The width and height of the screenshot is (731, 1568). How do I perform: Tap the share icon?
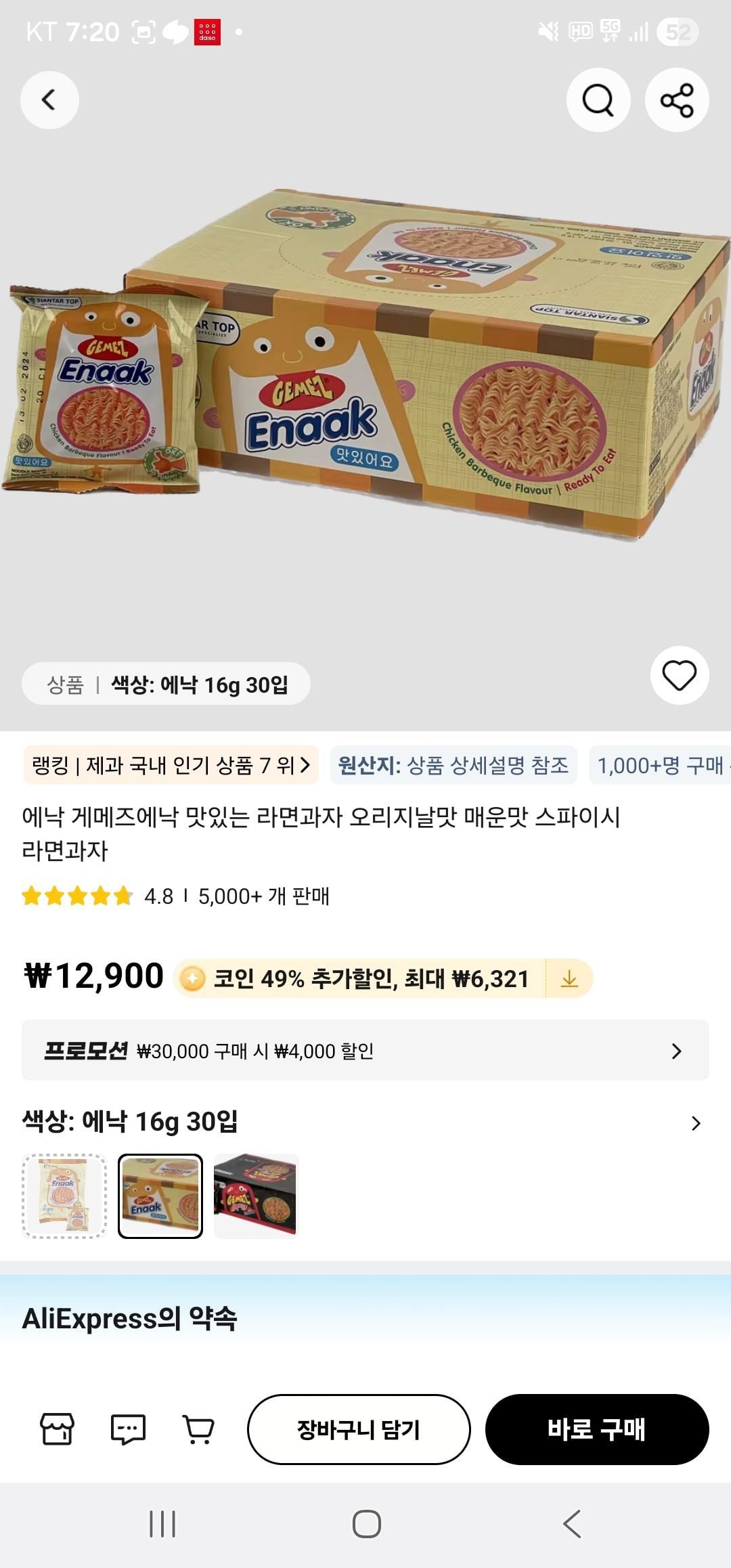click(x=677, y=100)
